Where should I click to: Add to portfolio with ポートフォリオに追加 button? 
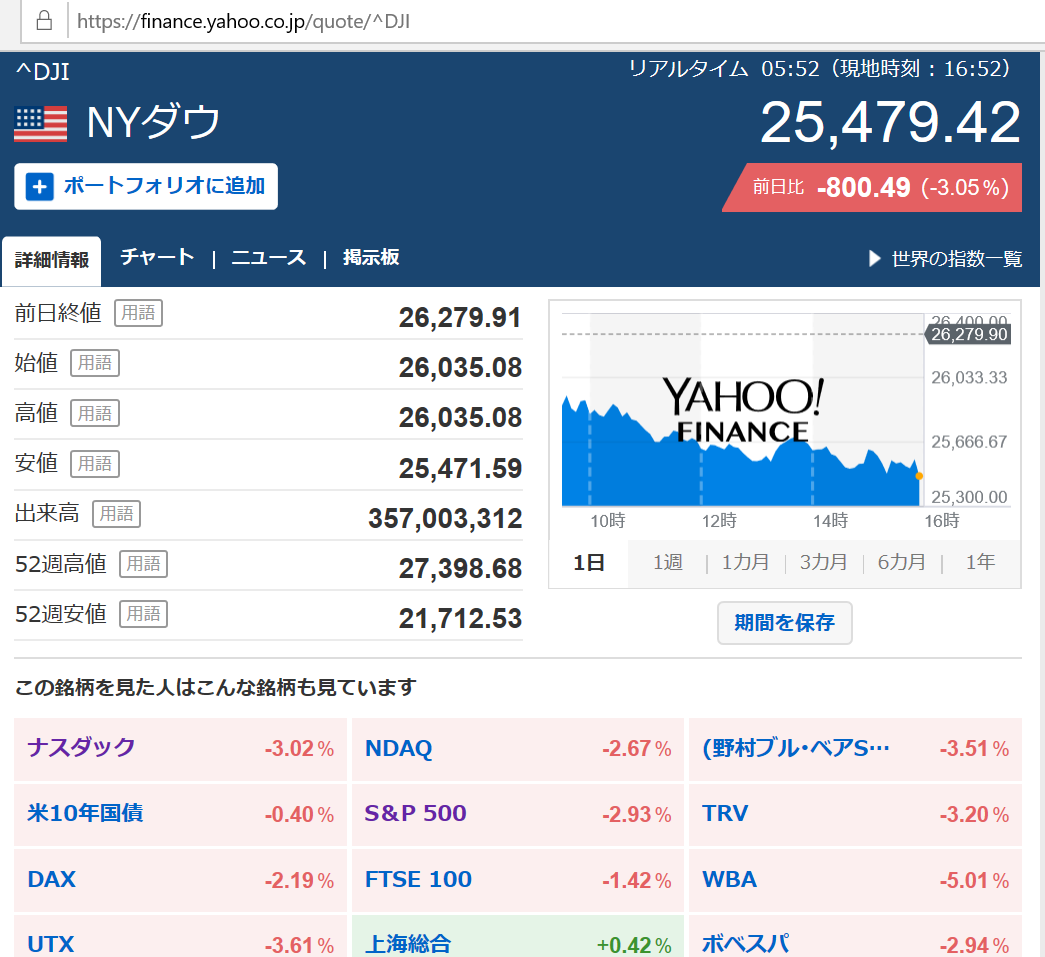click(x=146, y=187)
